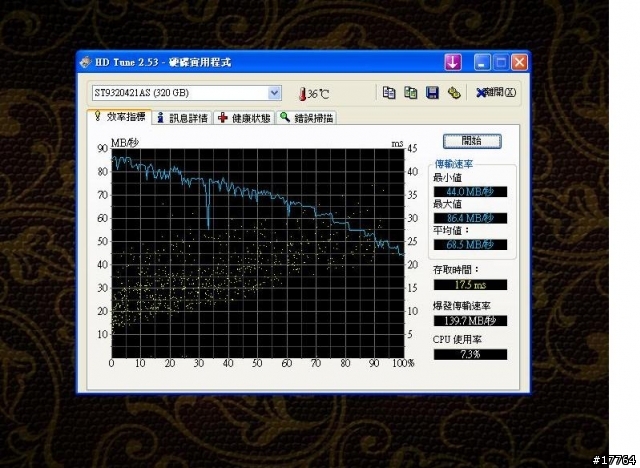Switch to the 健康狀態 health tab

pos(244,118)
